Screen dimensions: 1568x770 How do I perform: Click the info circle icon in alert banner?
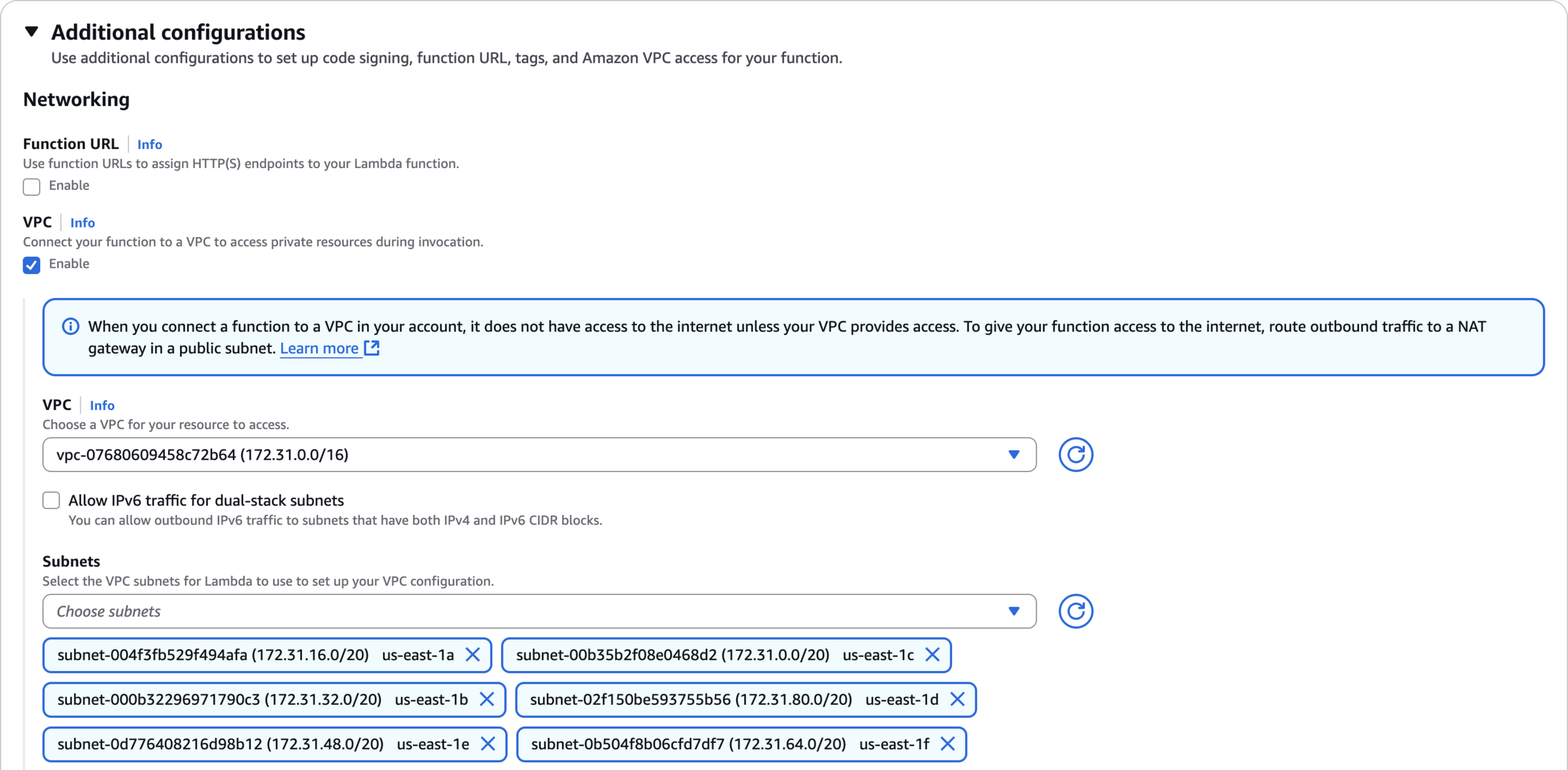point(70,327)
